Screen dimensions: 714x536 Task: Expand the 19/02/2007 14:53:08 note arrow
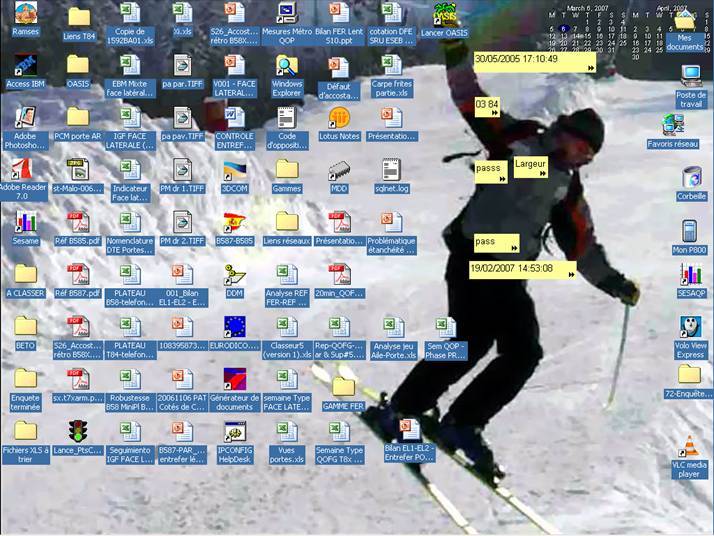tap(571, 278)
